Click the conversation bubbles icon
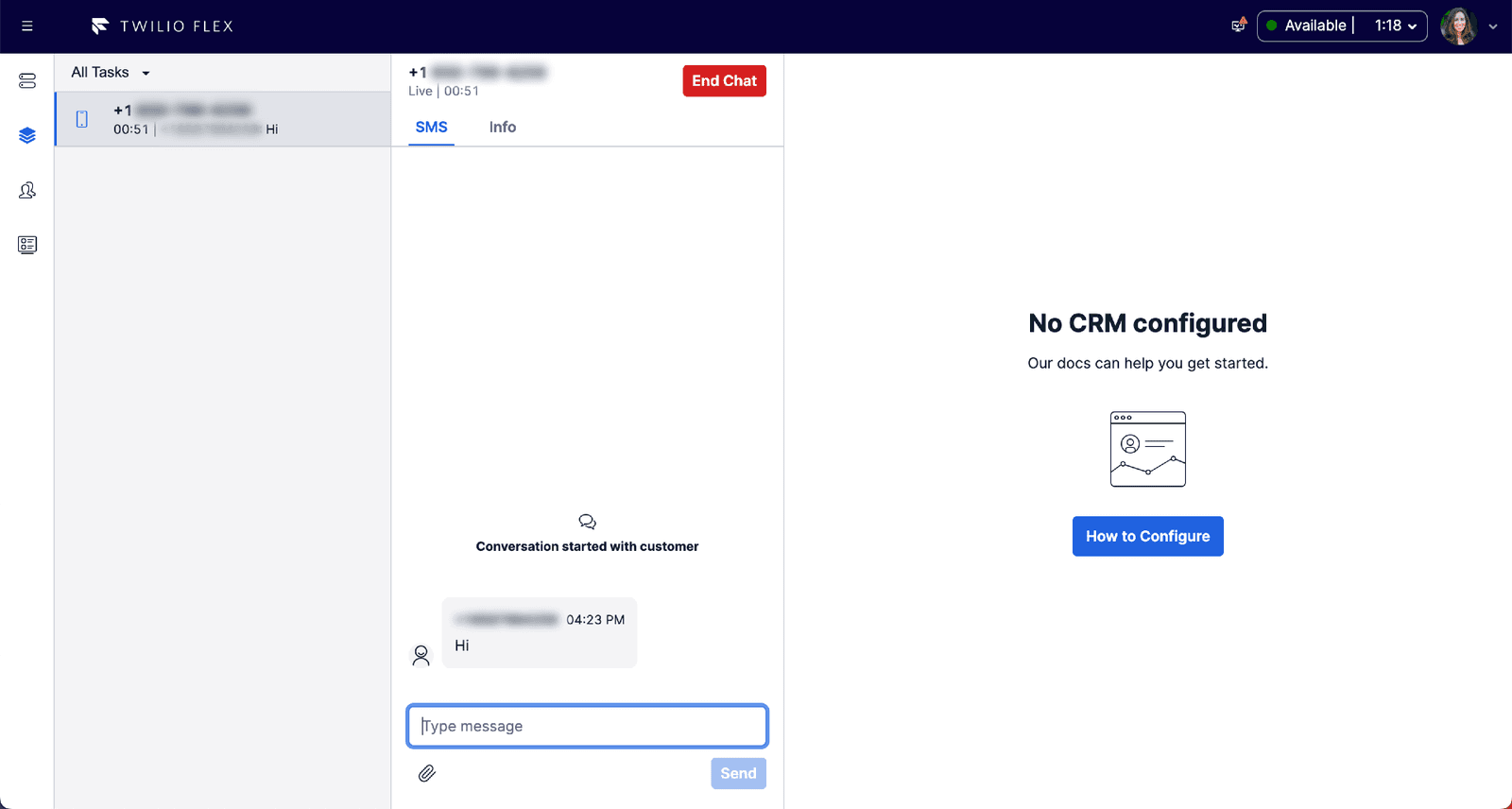This screenshot has width=1512, height=809. click(587, 522)
